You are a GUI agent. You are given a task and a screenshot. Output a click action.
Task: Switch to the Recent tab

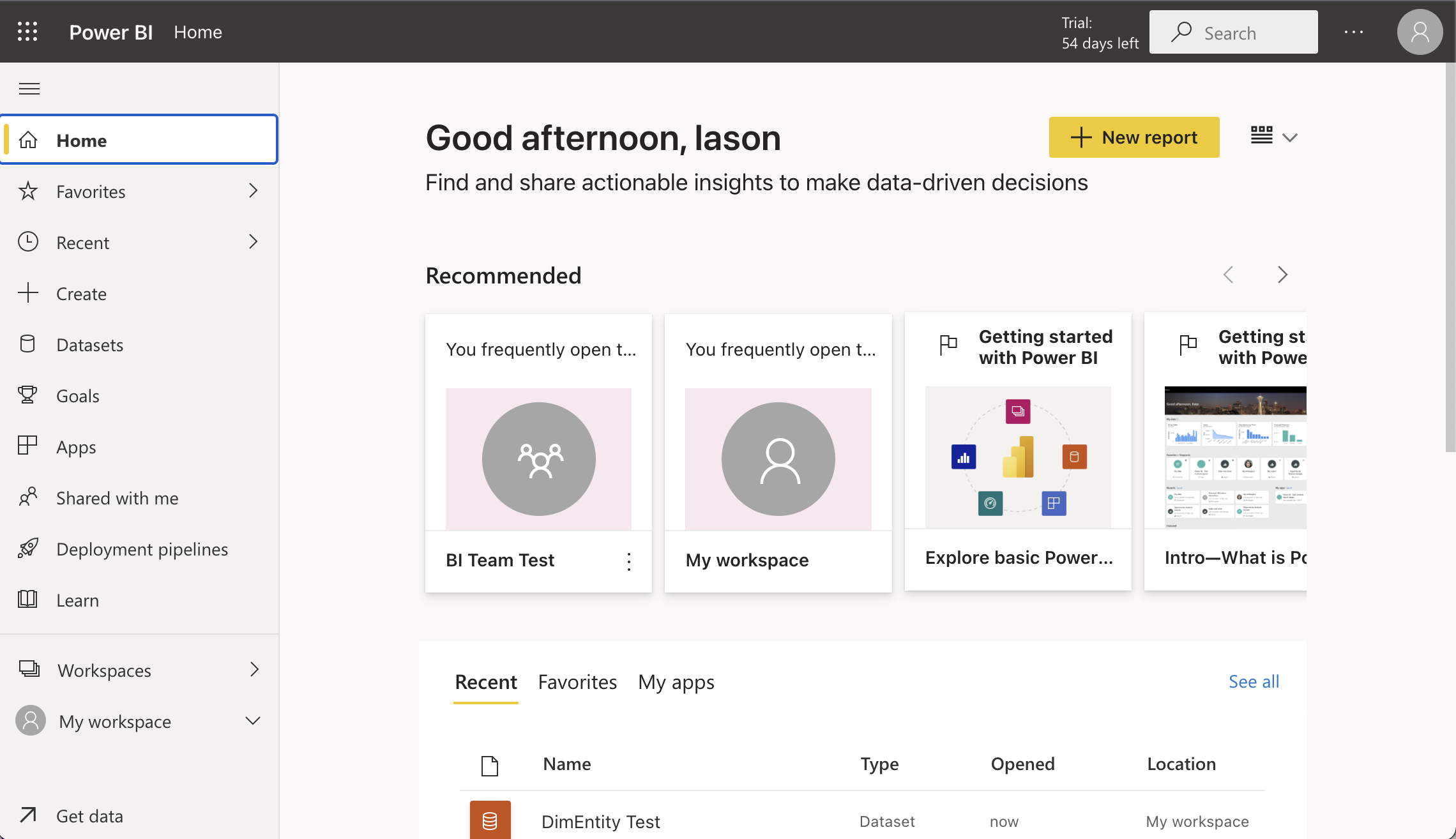(x=486, y=683)
